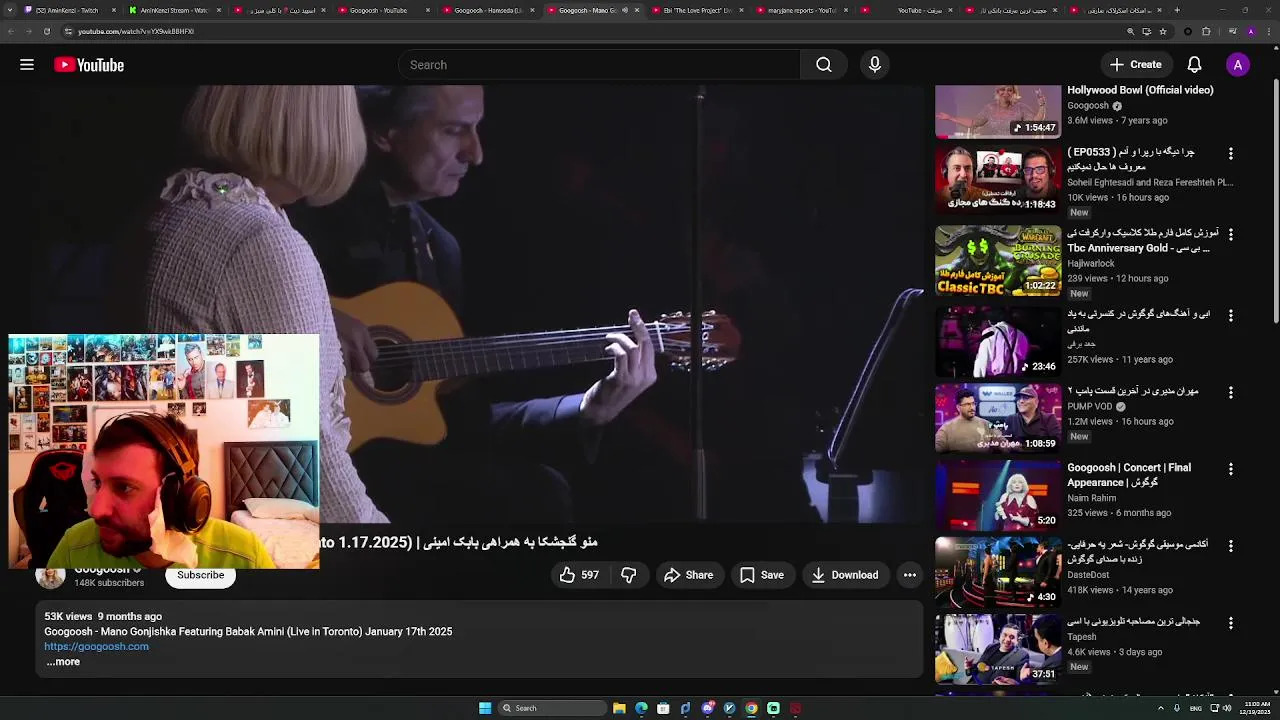
Task: Go back in browser history
Action: tap(11, 31)
